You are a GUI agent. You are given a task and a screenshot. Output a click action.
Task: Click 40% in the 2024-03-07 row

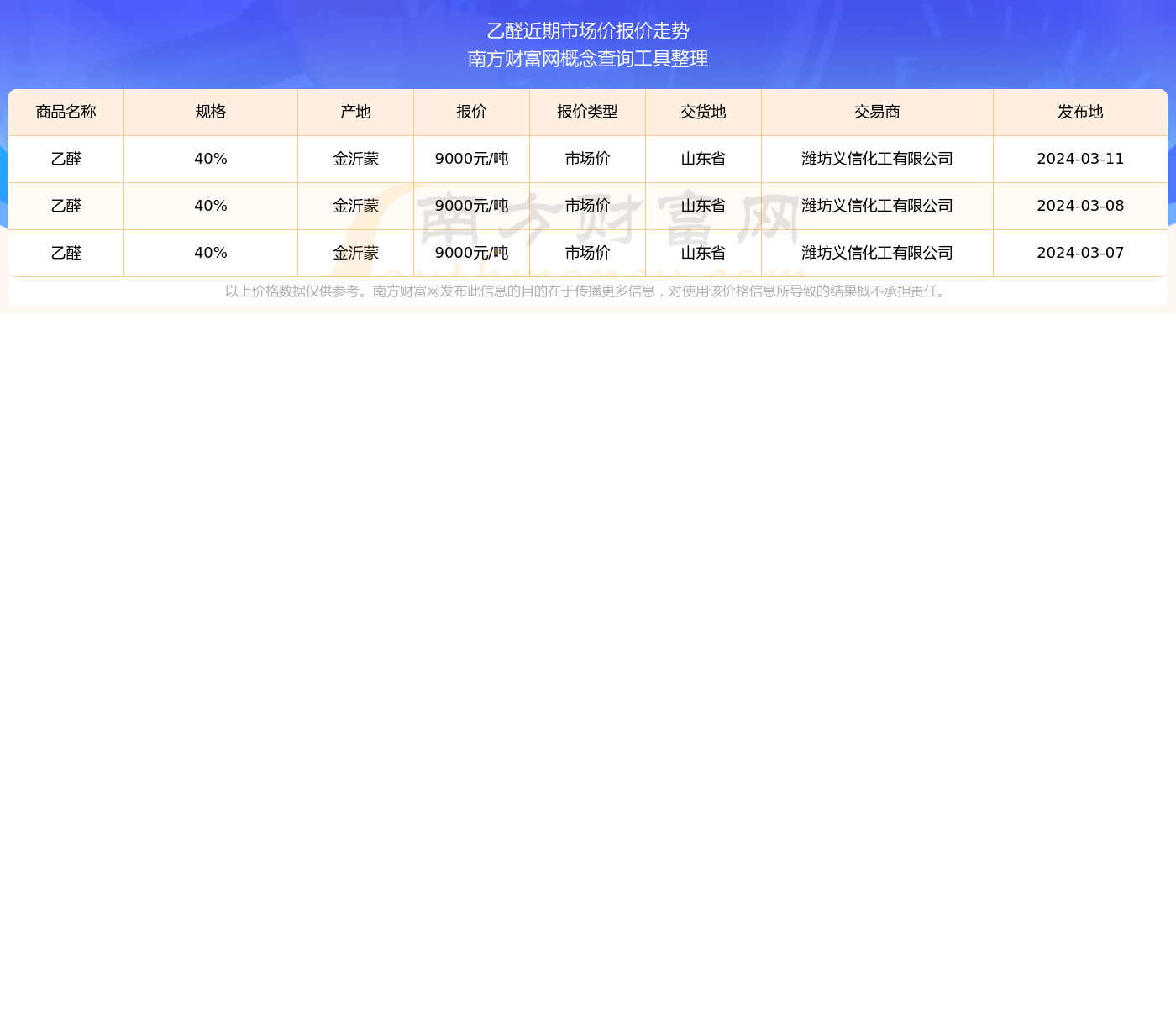point(211,253)
